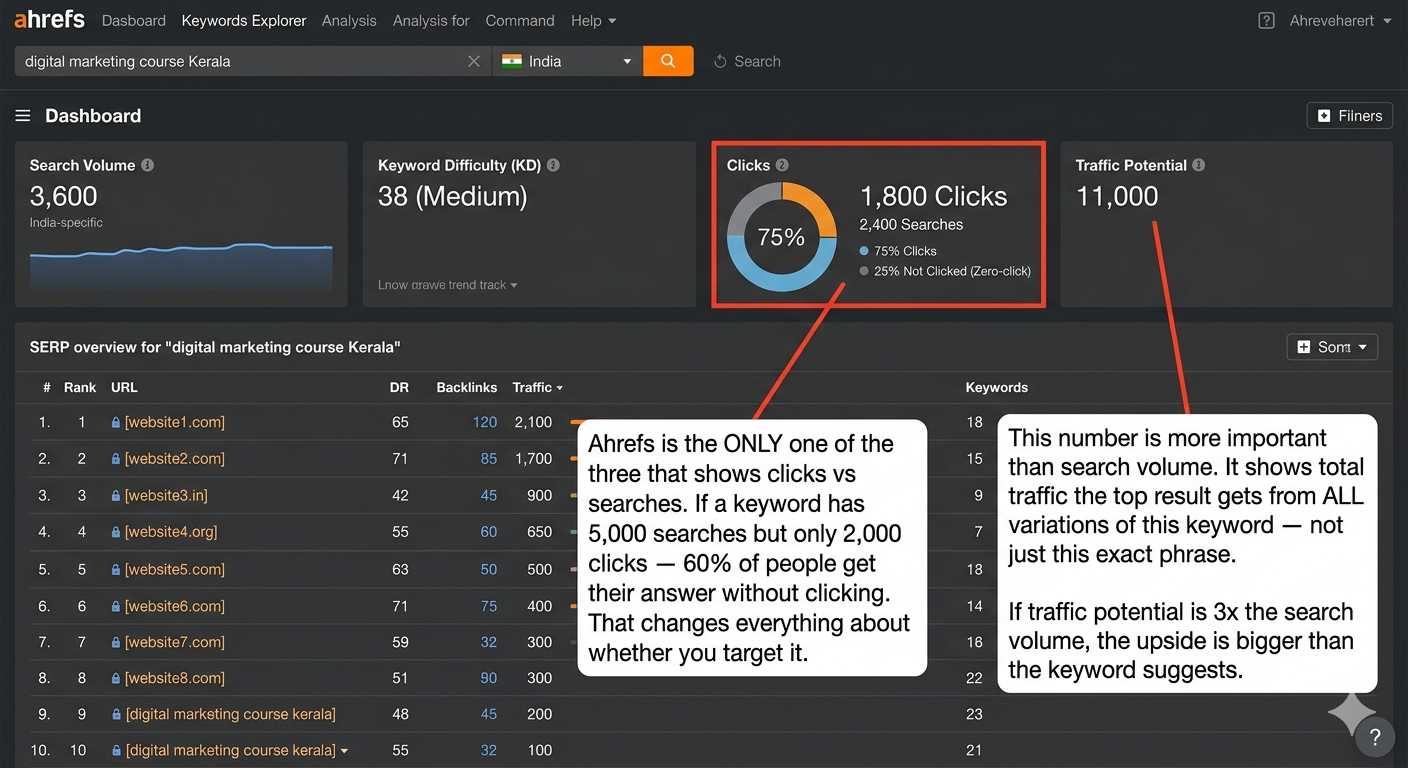Open the website4.org link
The width and height of the screenshot is (1408, 768).
point(171,532)
